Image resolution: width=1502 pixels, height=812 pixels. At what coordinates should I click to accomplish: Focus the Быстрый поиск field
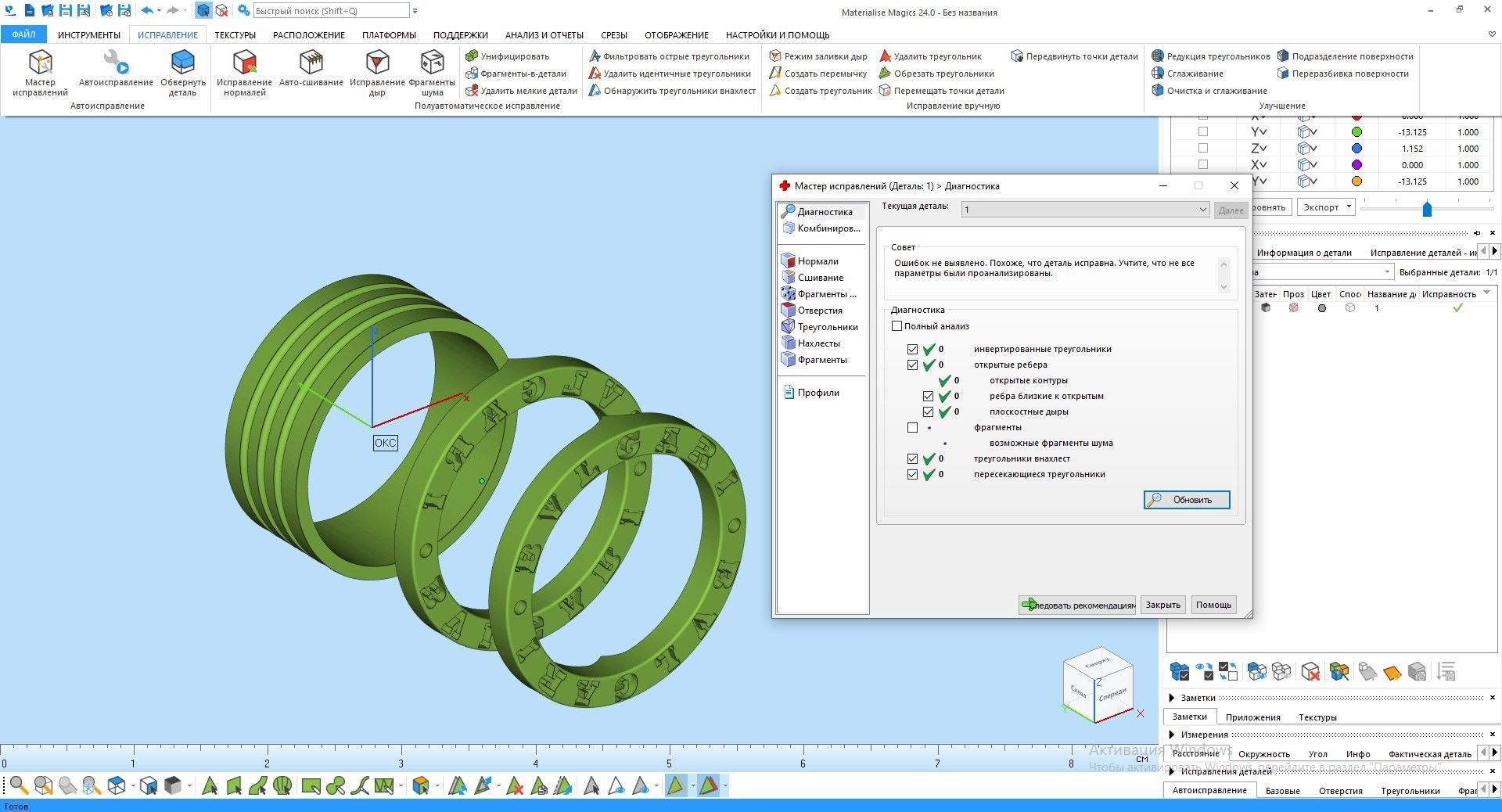click(x=331, y=11)
